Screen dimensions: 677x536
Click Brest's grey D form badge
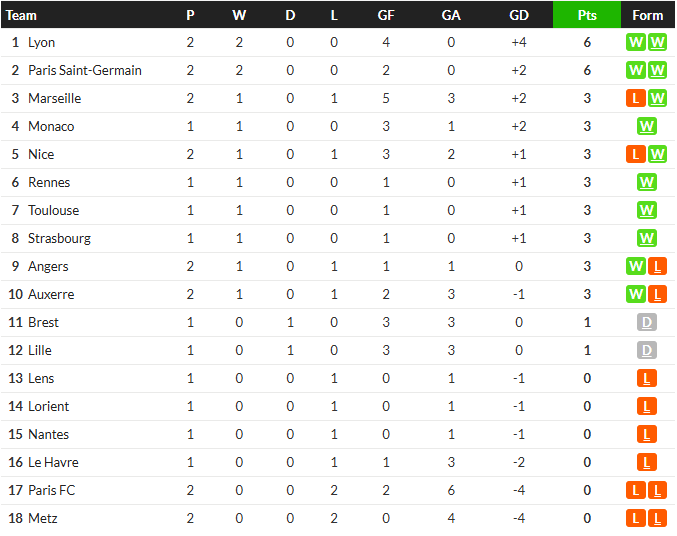(x=646, y=322)
